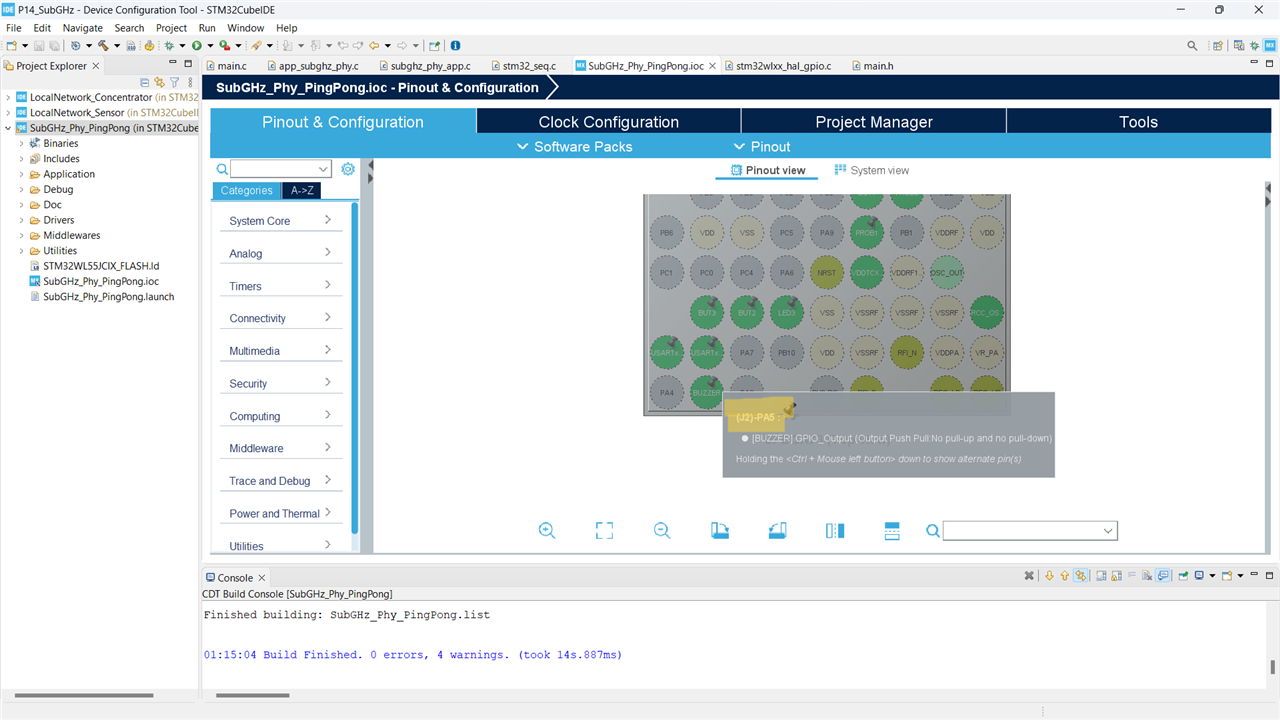Click the split pinout layout icon

pos(893,531)
